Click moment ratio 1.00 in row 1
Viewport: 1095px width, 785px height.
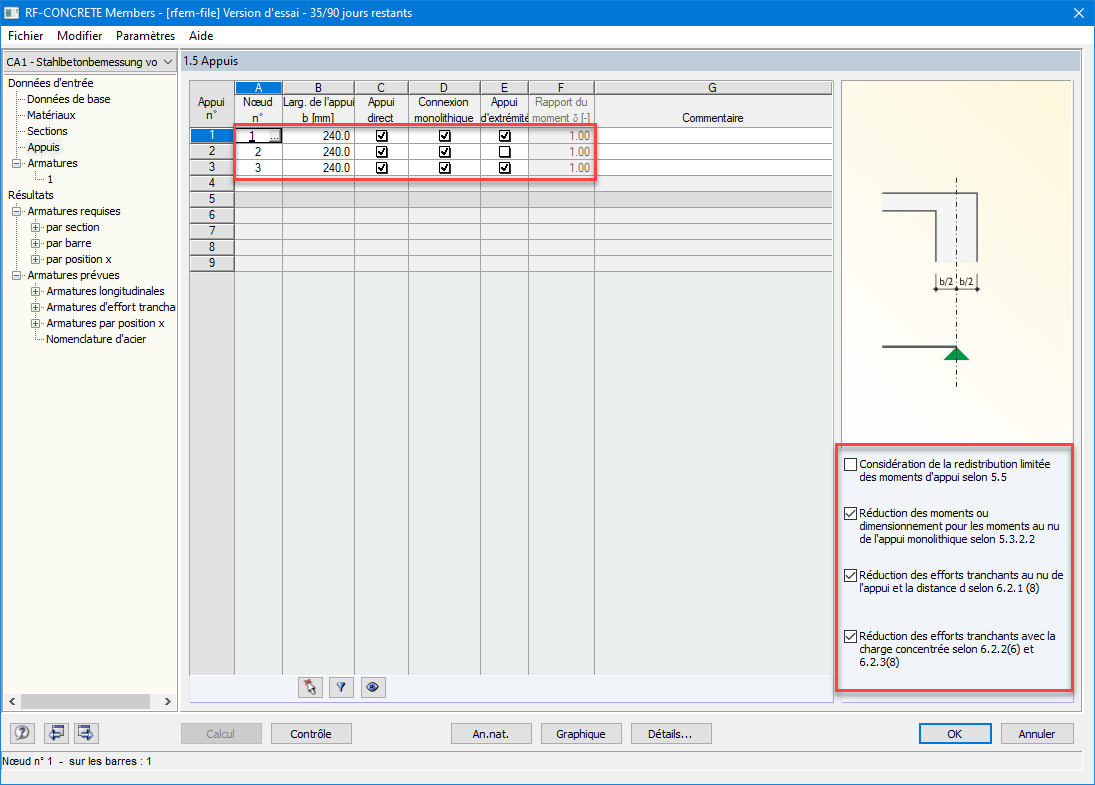tap(561, 135)
